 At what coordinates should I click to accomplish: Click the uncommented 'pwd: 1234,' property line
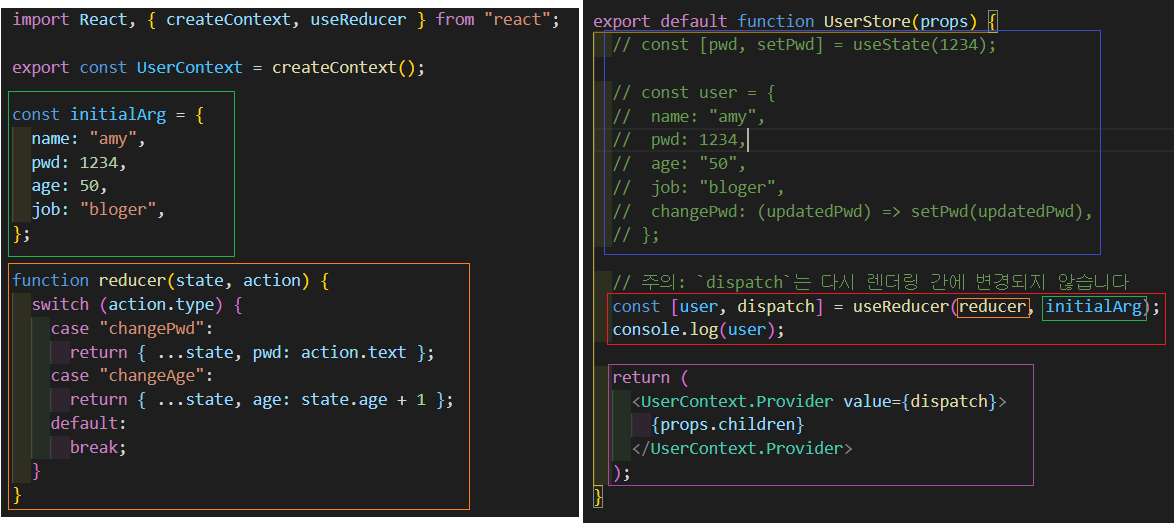(79, 163)
